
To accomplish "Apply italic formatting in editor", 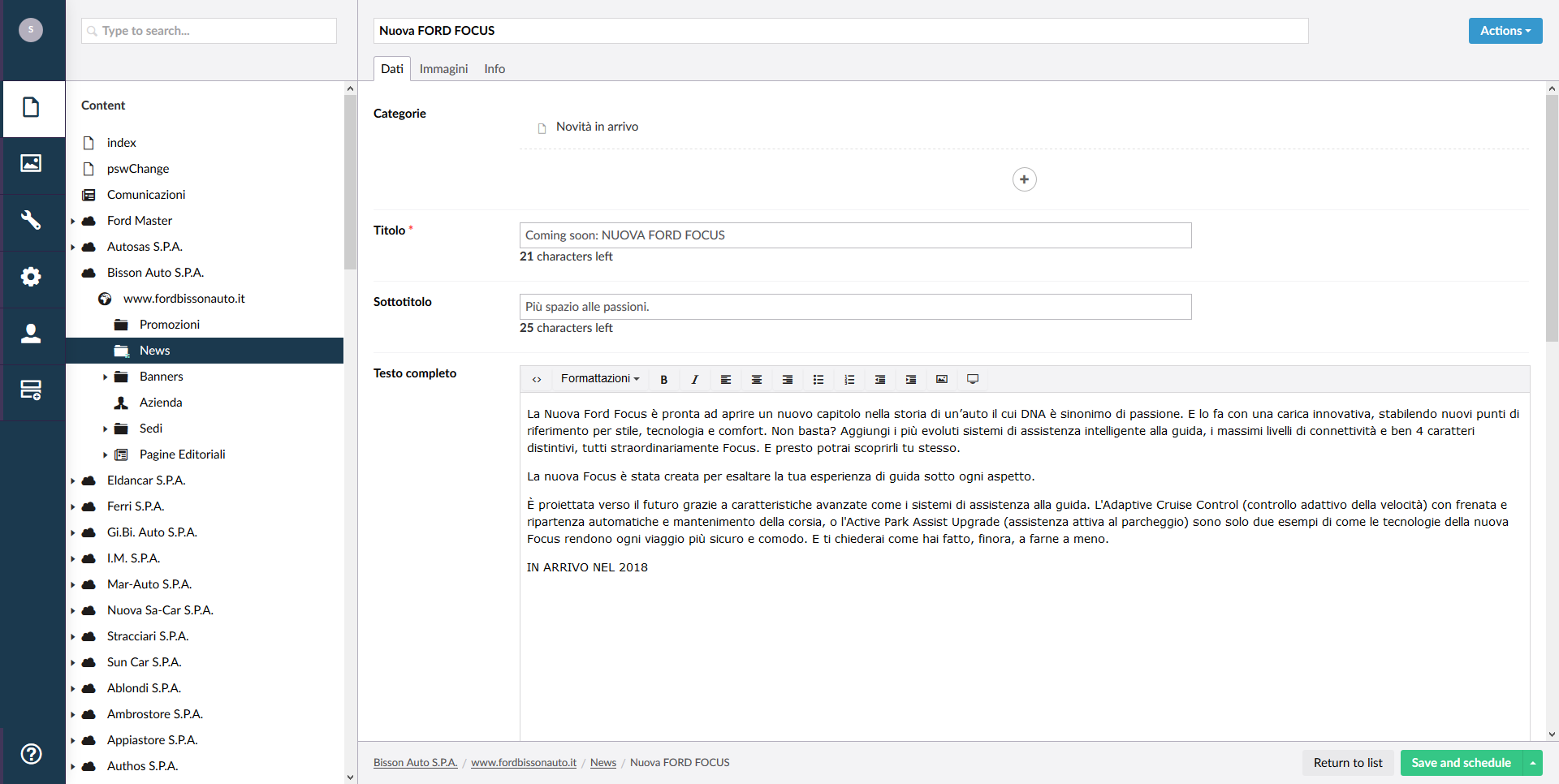I will point(695,379).
